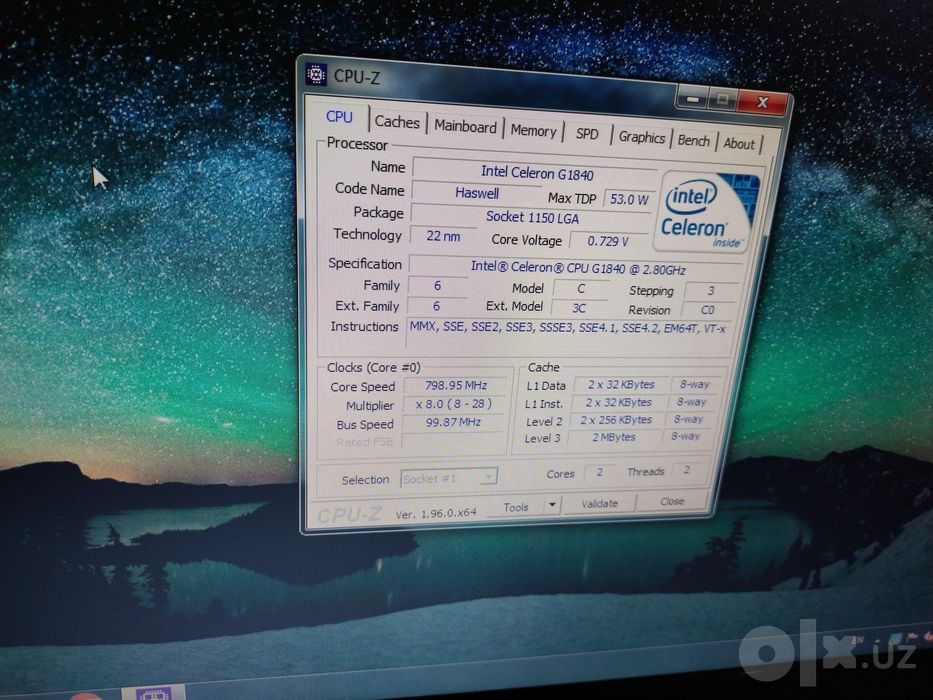Viewport: 933px width, 700px height.
Task: Click the Multiplier value x 8.0 (8 - 28)
Action: point(454,404)
